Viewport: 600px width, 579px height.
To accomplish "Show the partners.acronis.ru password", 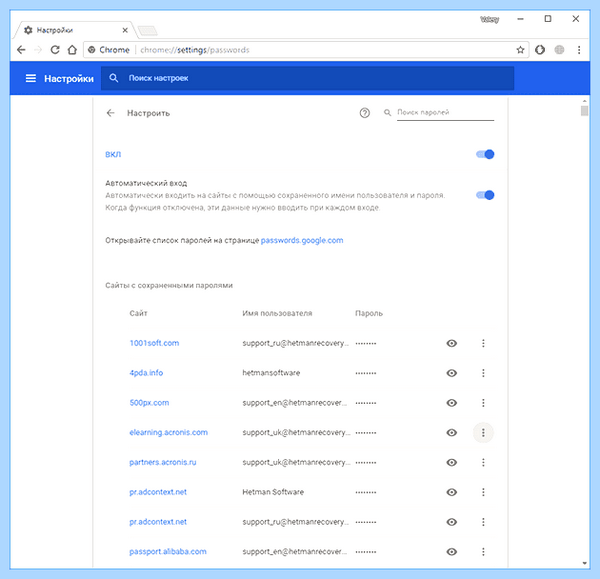I will tap(452, 463).
